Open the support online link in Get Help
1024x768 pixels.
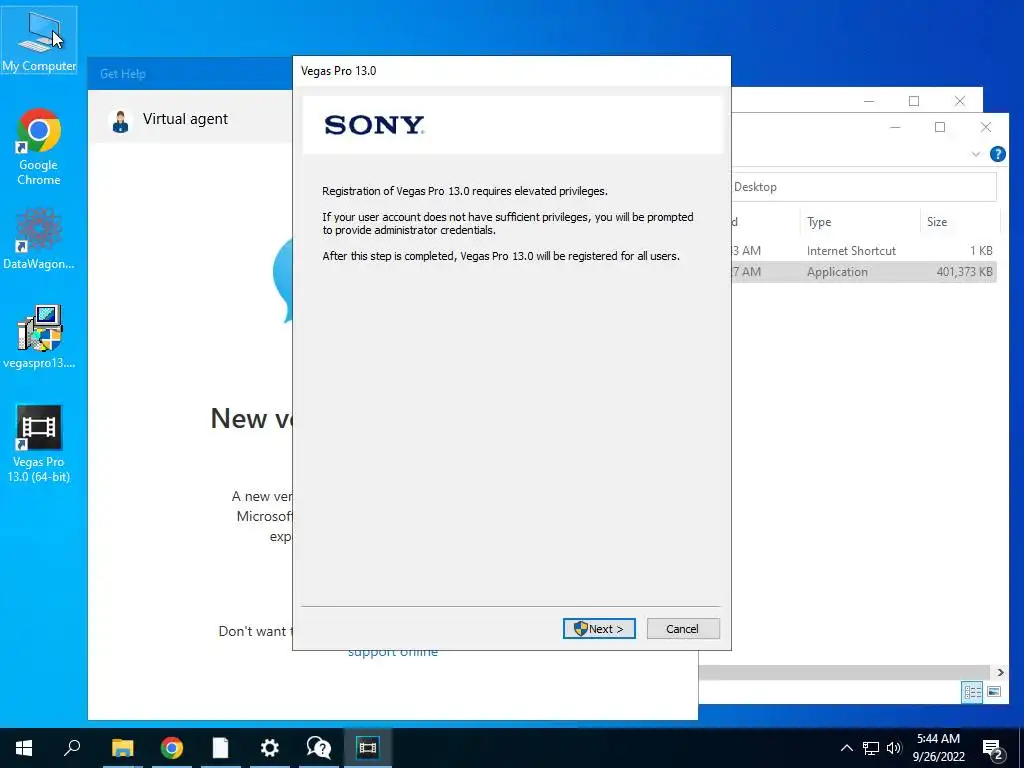point(392,652)
